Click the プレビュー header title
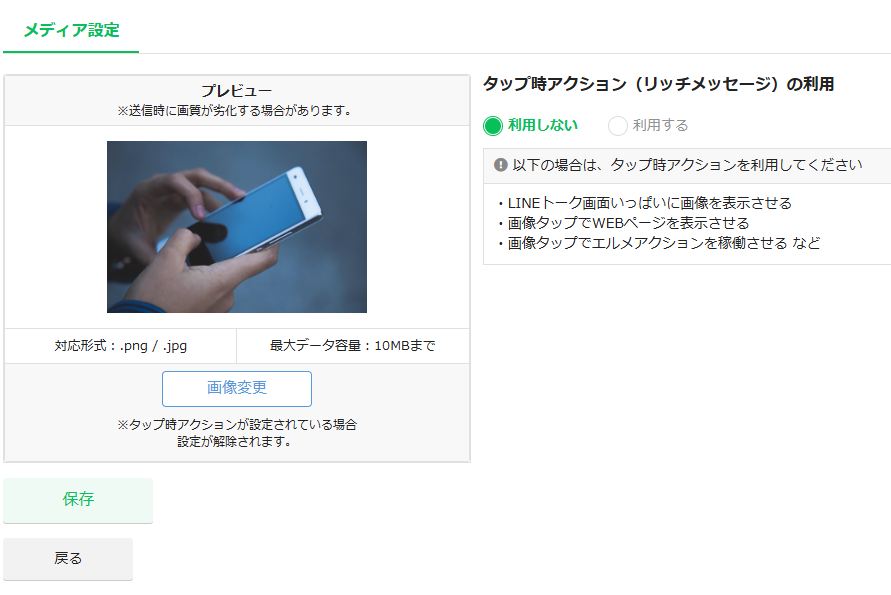Screen dimensions: 891x595 [237, 91]
